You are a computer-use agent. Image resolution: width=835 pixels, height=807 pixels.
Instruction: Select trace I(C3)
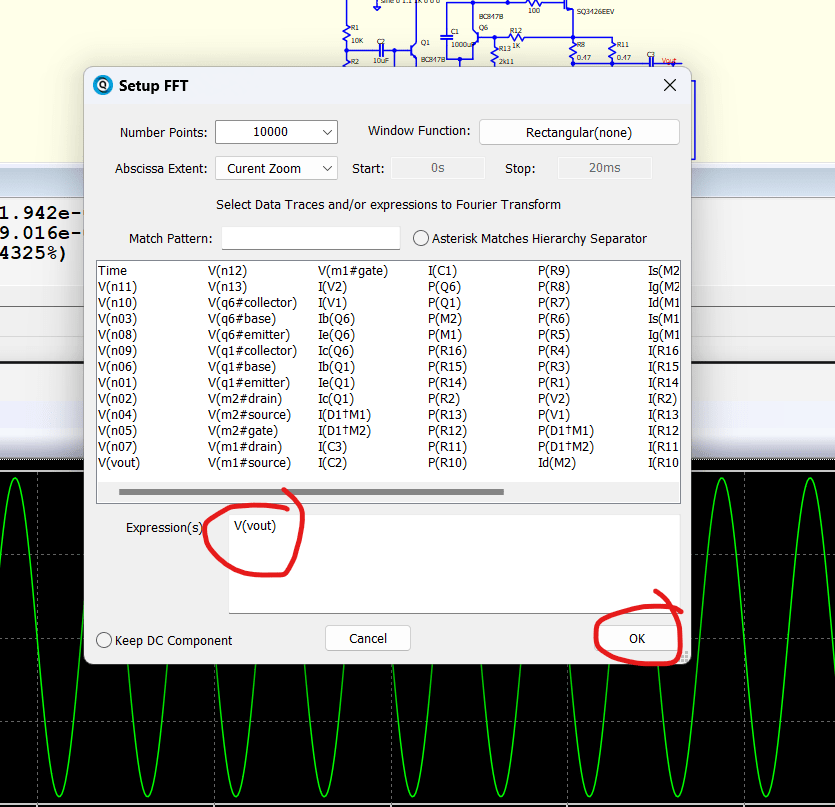point(332,446)
